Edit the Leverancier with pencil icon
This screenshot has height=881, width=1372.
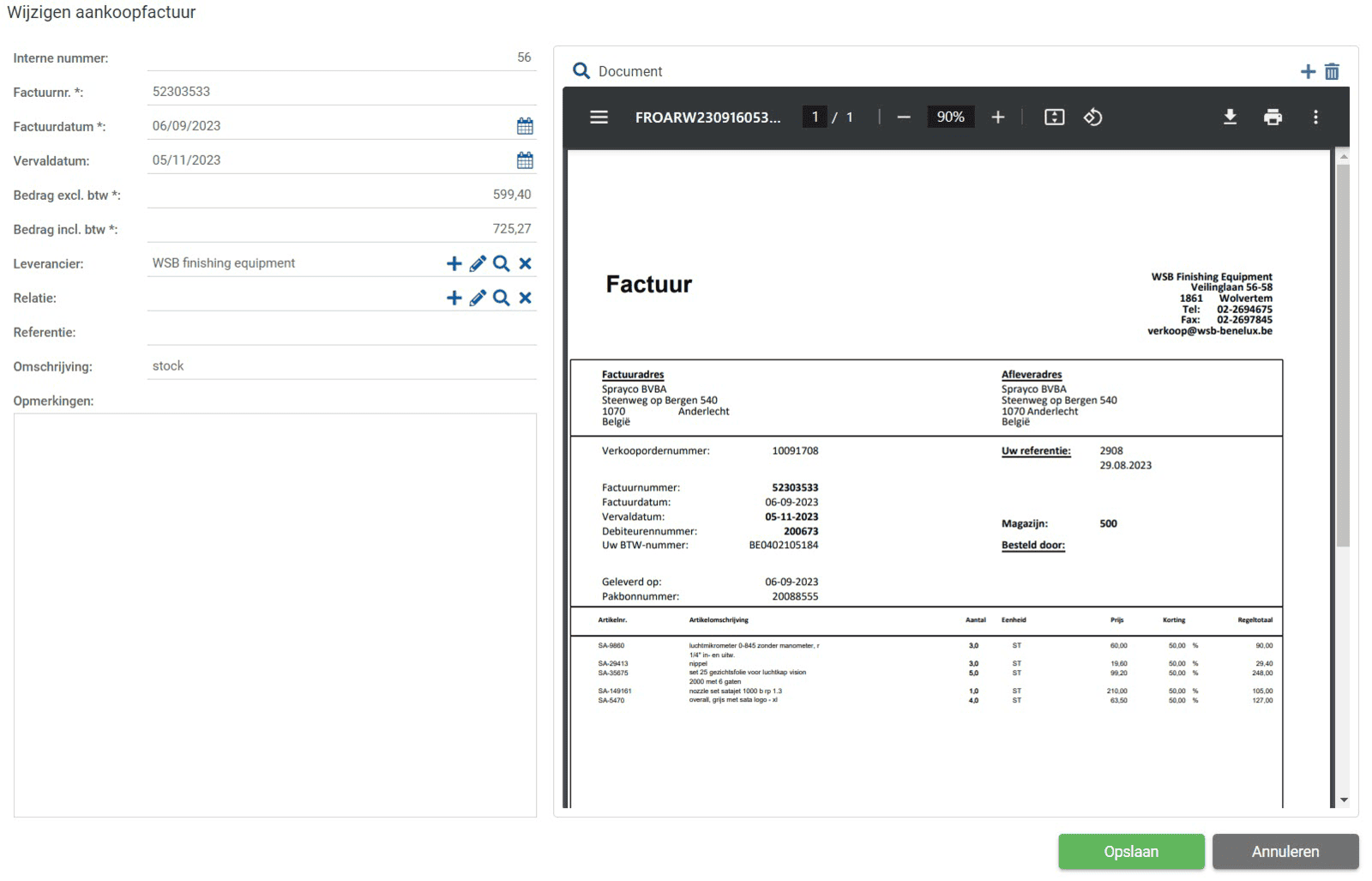[x=478, y=263]
